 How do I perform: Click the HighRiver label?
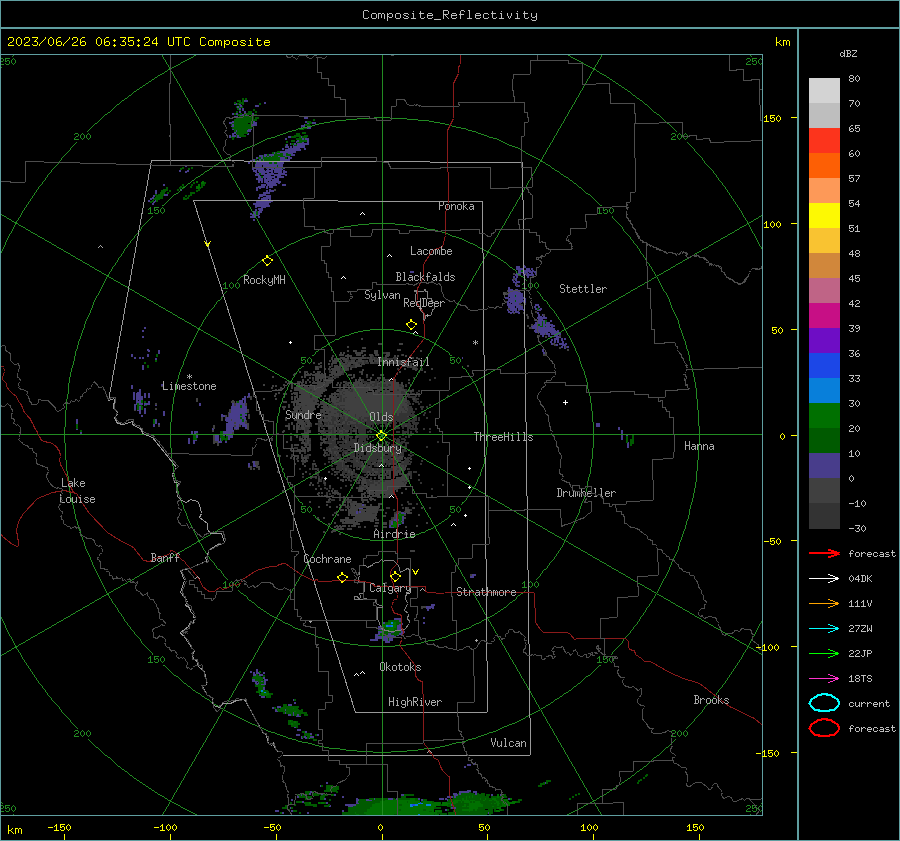click(415, 702)
